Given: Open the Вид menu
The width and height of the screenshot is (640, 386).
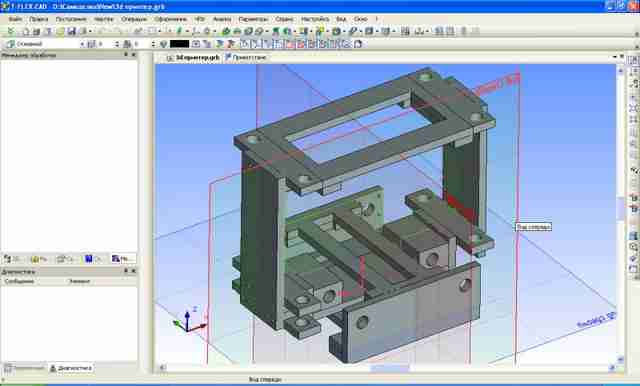Looking at the screenshot, I should tap(341, 19).
